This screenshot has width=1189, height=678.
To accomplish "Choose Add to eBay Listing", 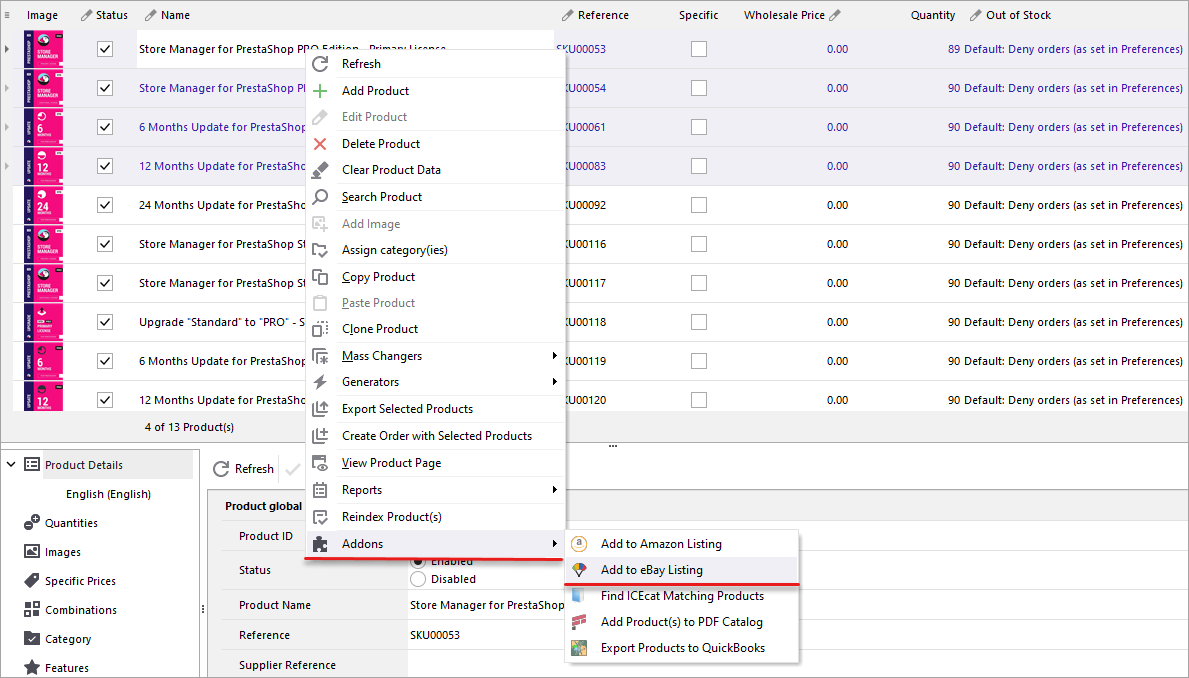I will pos(651,570).
